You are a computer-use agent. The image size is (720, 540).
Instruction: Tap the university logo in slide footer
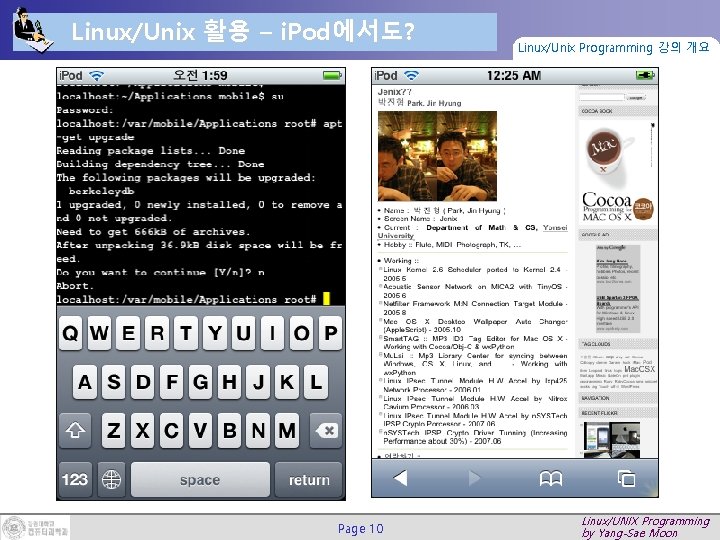pyautogui.click(x=35, y=527)
